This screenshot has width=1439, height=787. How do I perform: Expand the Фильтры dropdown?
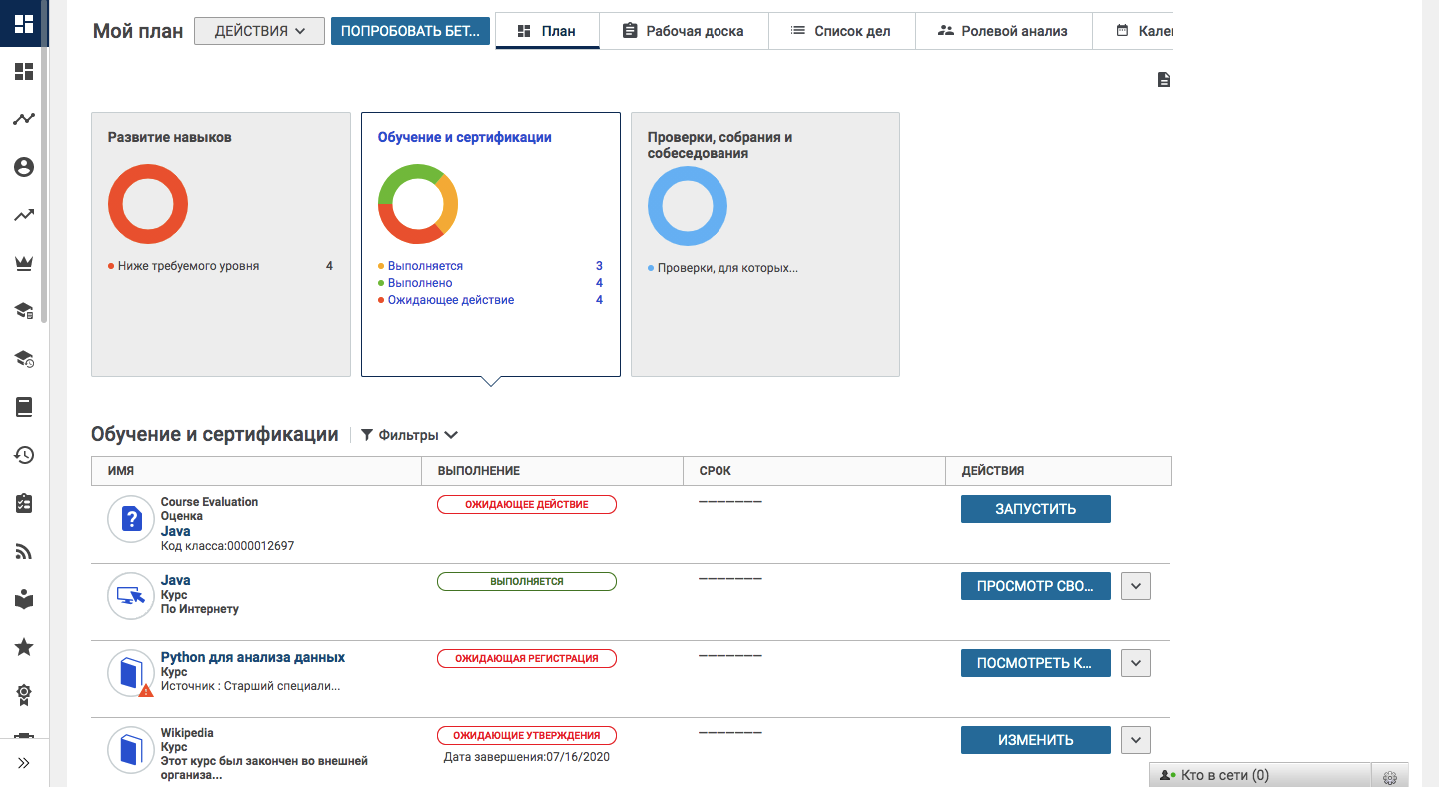tap(409, 435)
